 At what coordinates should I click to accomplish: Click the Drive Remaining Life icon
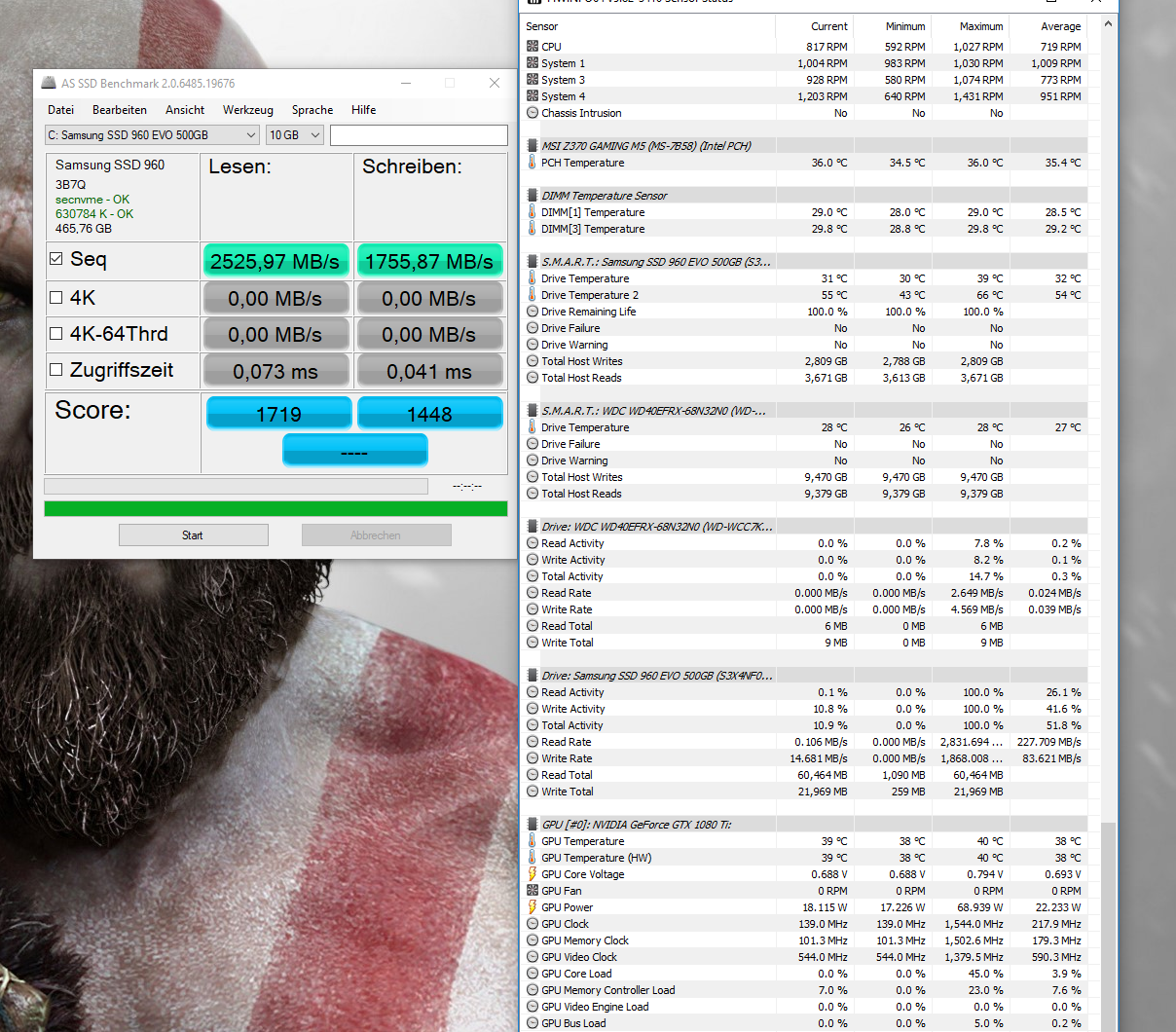533,311
